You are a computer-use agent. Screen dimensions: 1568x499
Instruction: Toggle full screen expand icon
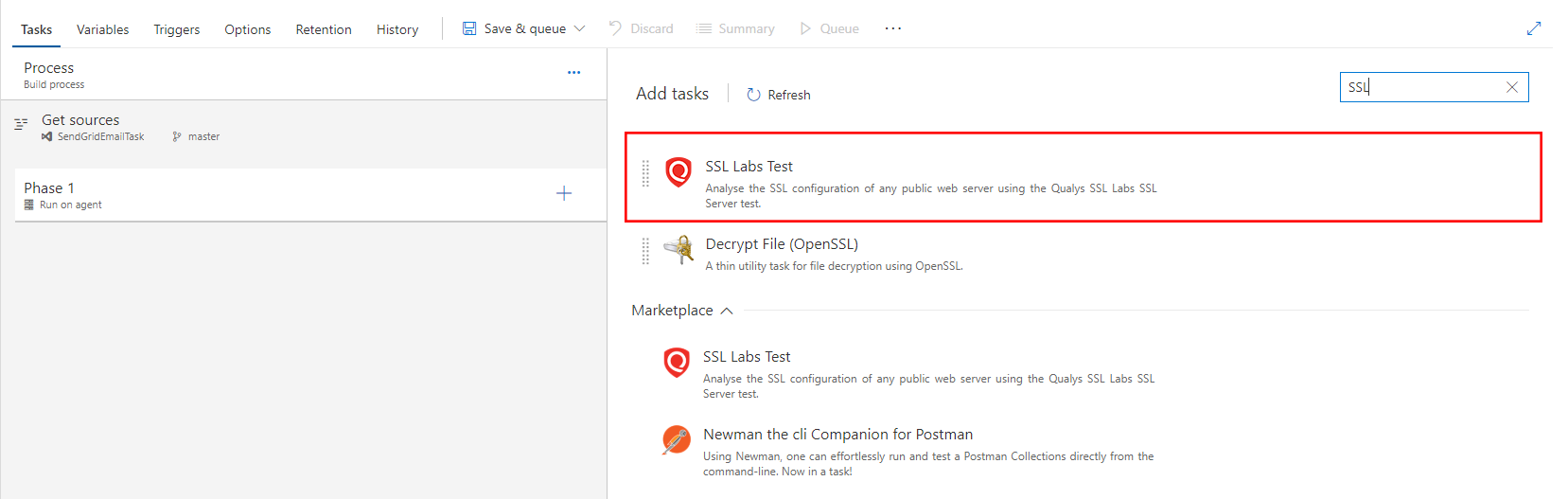tap(1534, 28)
